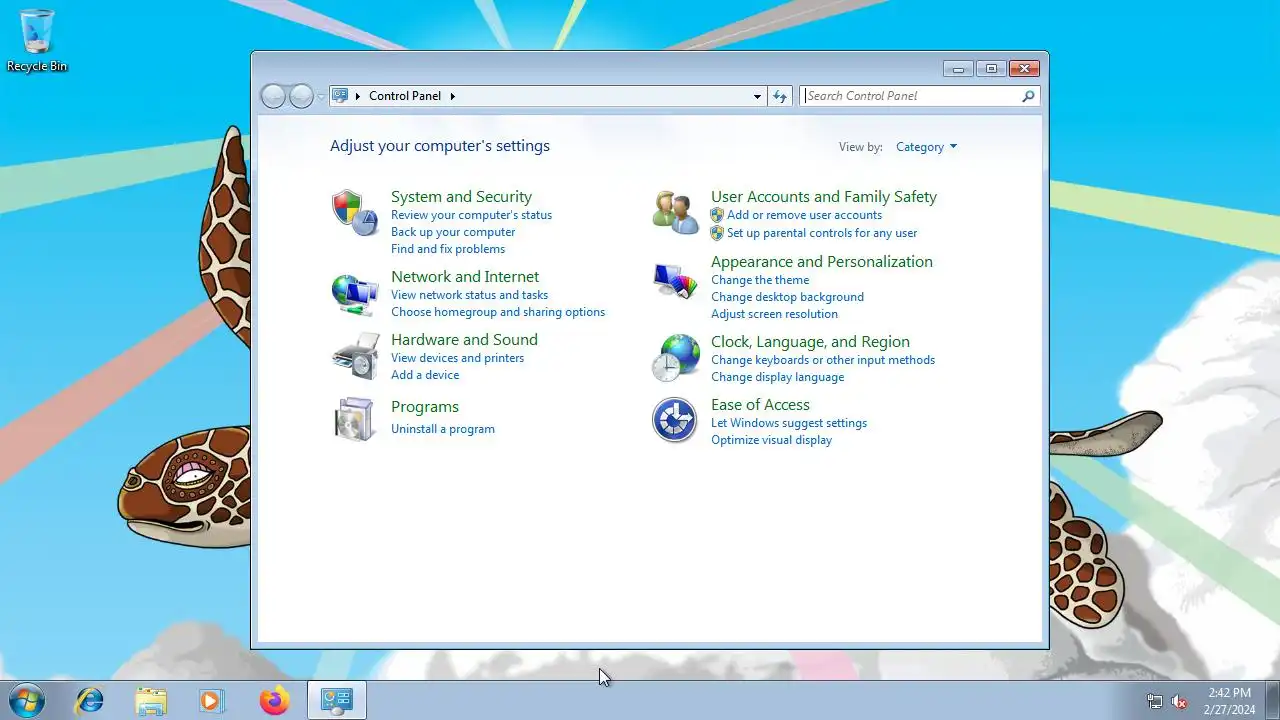1280x720 pixels.
Task: Open Back up your computer link
Action: coord(453,232)
